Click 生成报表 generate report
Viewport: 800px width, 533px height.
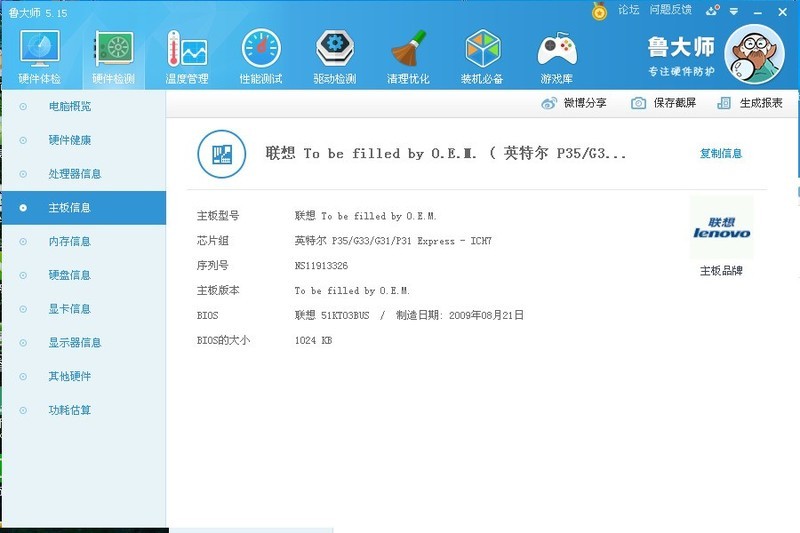pos(750,103)
